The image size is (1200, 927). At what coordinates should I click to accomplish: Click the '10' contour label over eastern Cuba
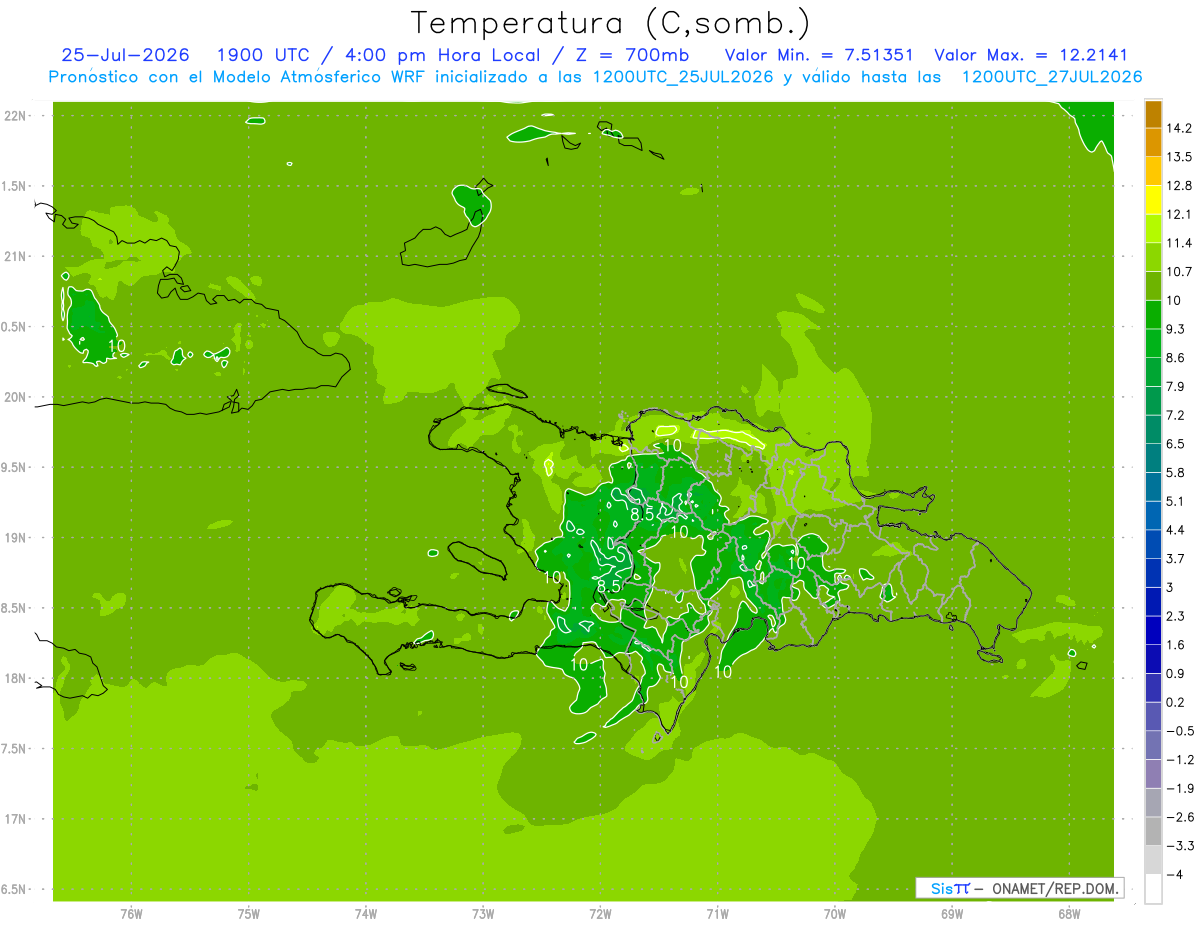[117, 346]
